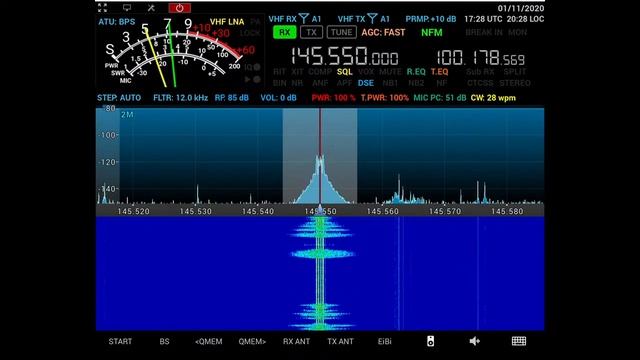Enable the Sub RX receiver

(480, 72)
